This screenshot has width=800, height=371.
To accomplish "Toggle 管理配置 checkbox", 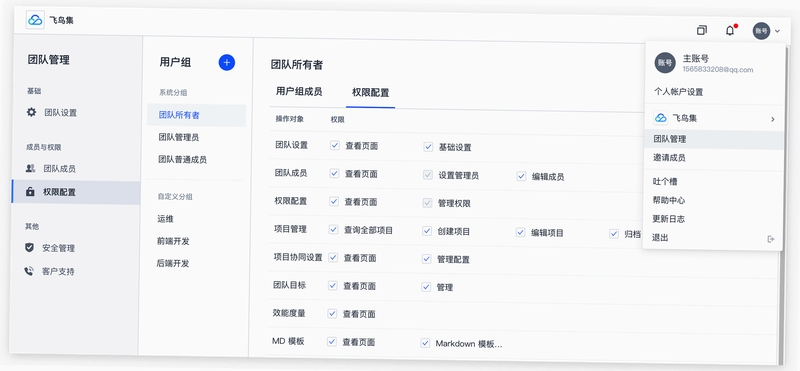I will 427,259.
